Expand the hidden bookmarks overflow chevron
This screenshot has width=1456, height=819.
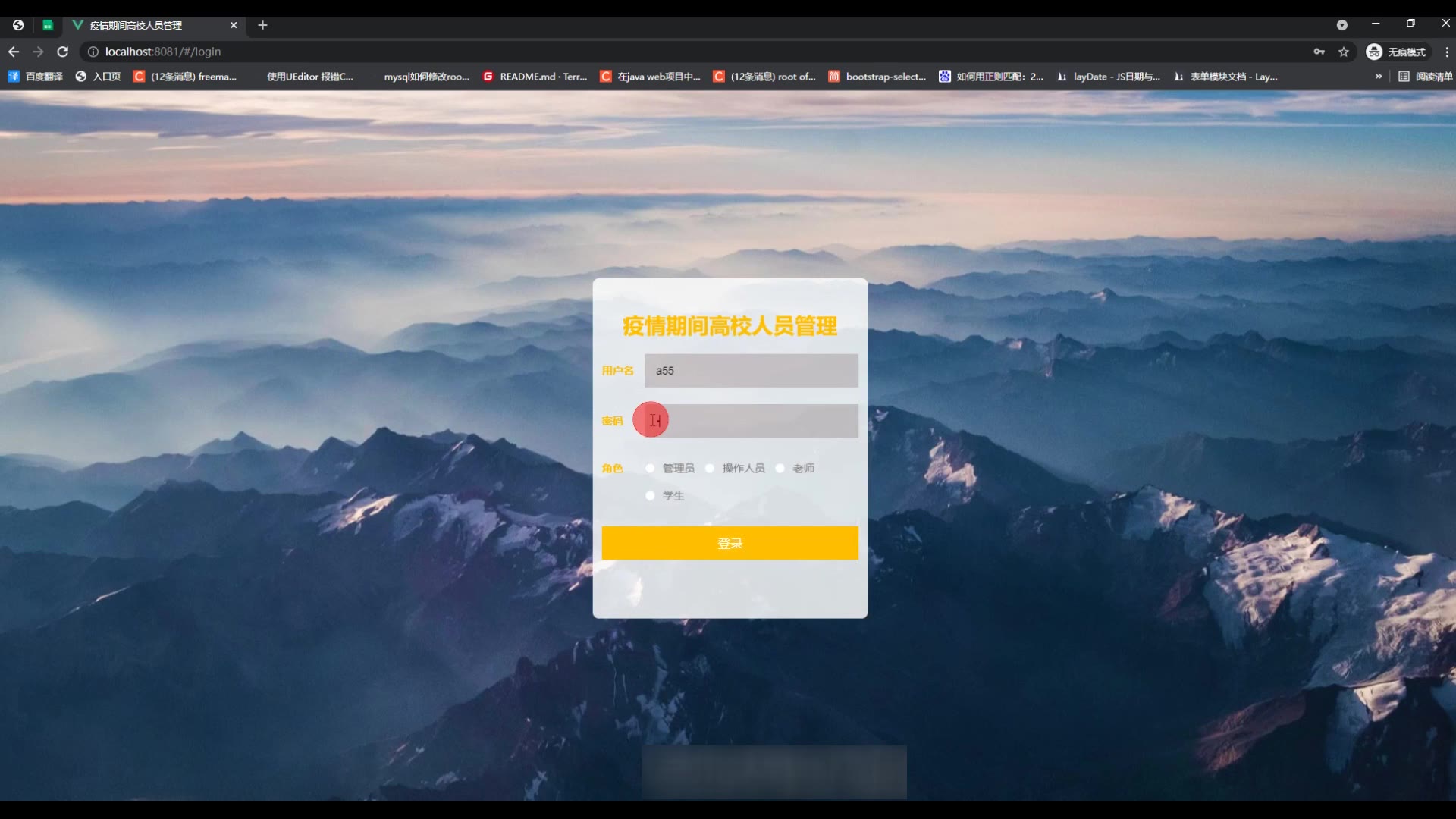tap(1378, 77)
